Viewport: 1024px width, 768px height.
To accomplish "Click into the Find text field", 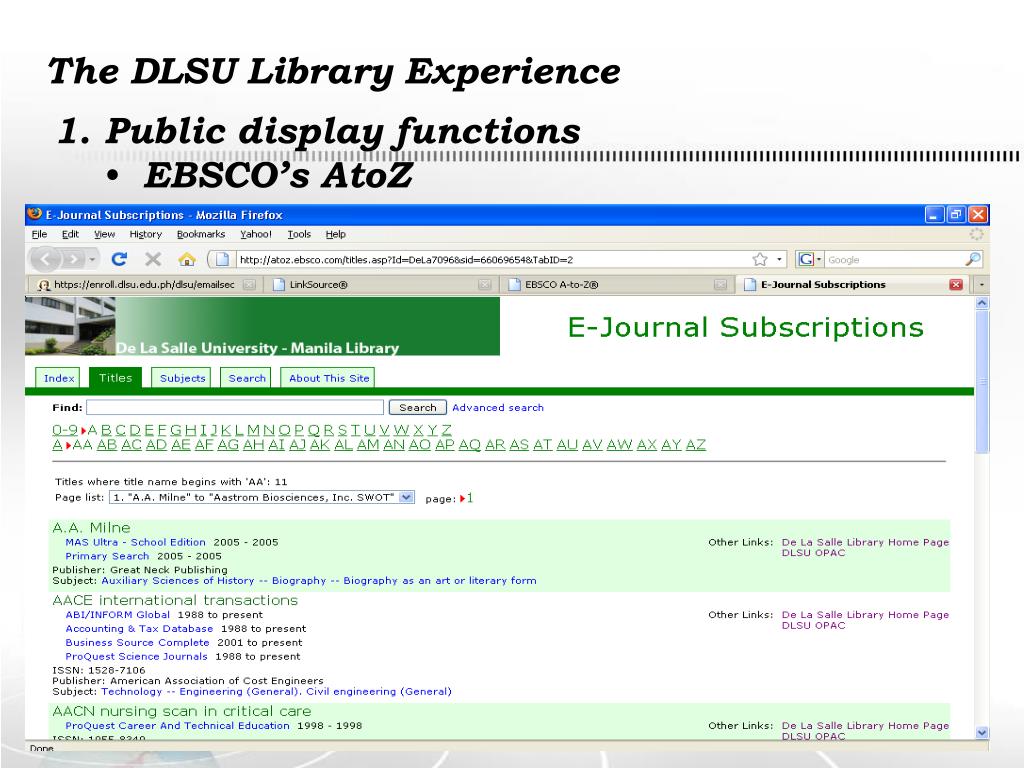I will (x=235, y=408).
